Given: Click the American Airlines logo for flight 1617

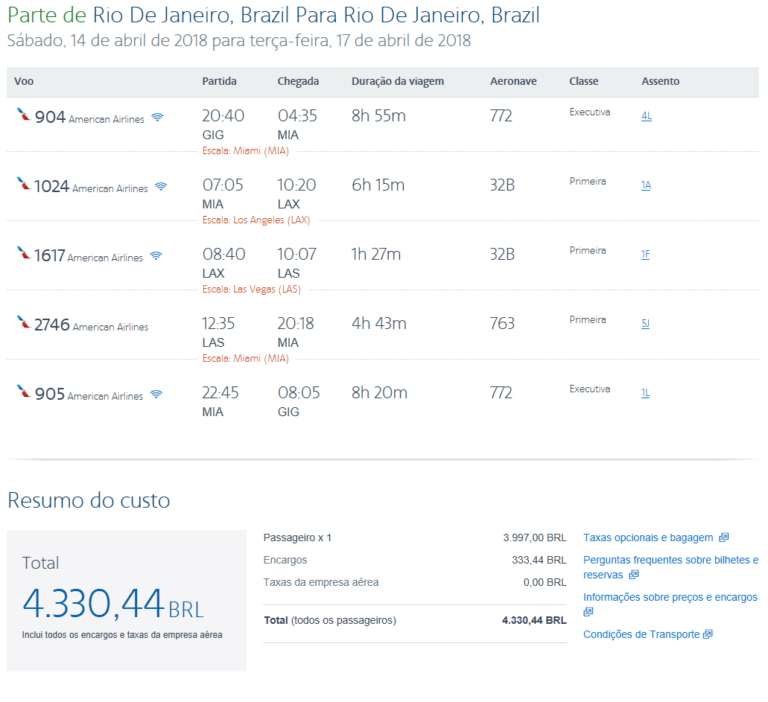Looking at the screenshot, I should (x=23, y=253).
